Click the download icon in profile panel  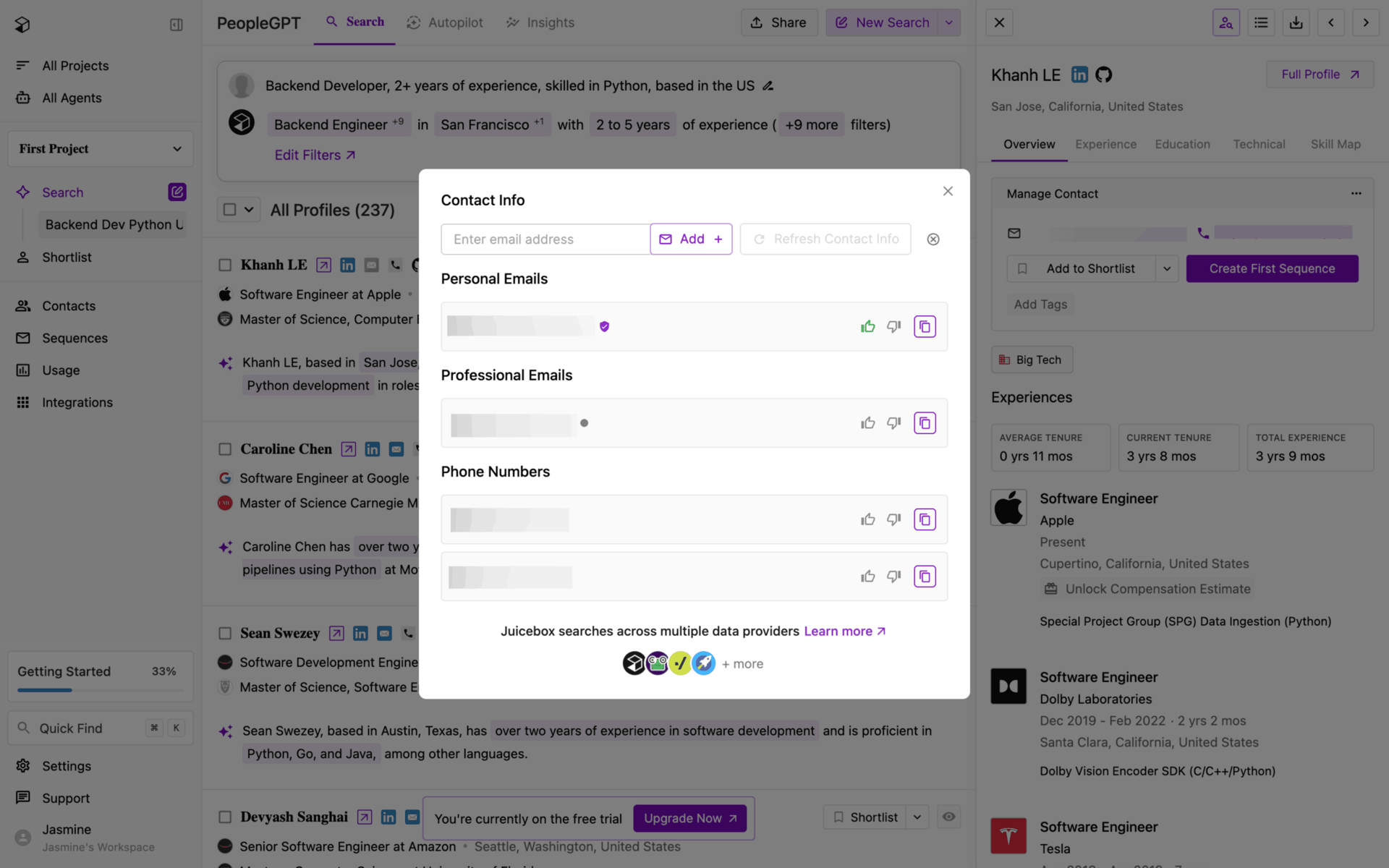pyautogui.click(x=1296, y=22)
